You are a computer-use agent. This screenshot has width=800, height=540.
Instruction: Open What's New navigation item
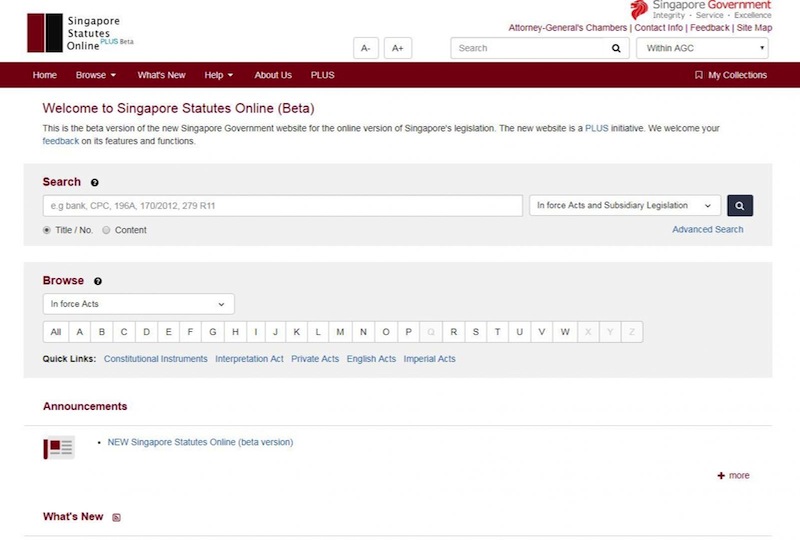click(x=161, y=75)
